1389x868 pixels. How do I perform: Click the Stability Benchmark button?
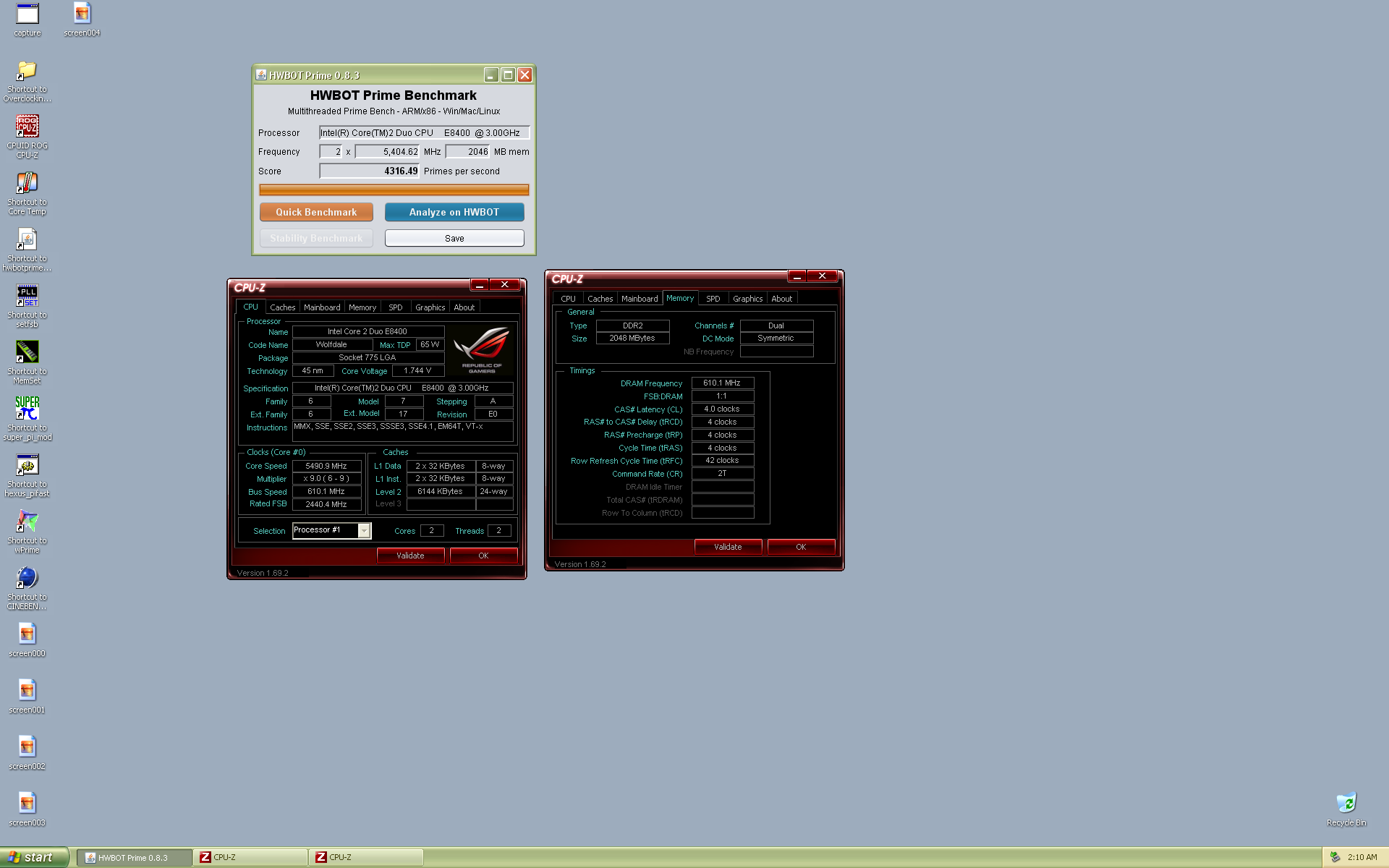(316, 238)
